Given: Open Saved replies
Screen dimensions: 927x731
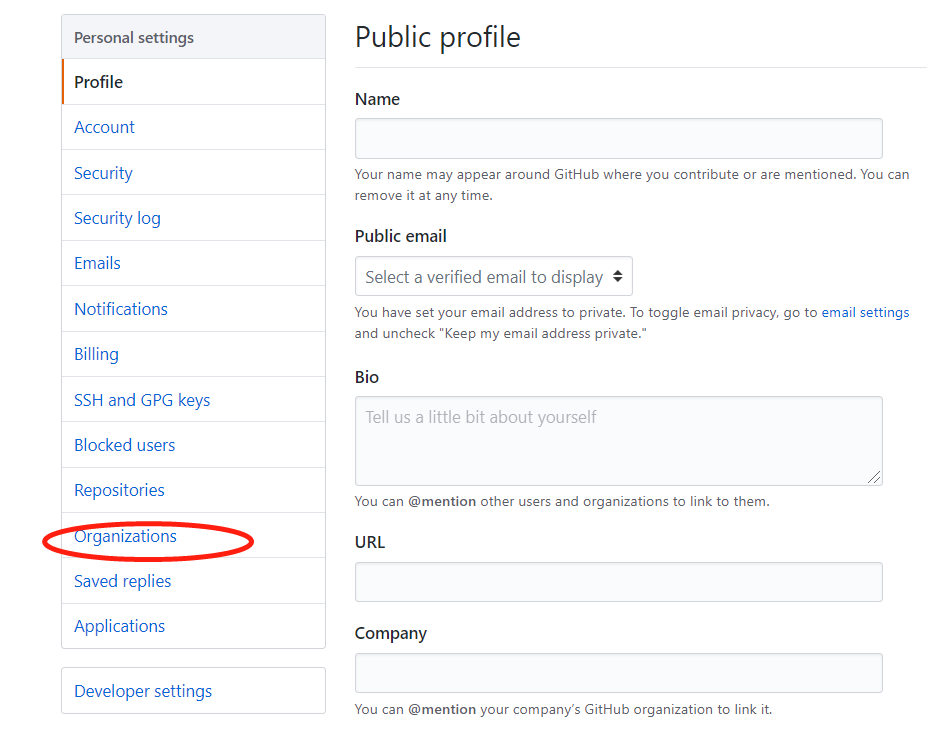Looking at the screenshot, I should pos(122,581).
